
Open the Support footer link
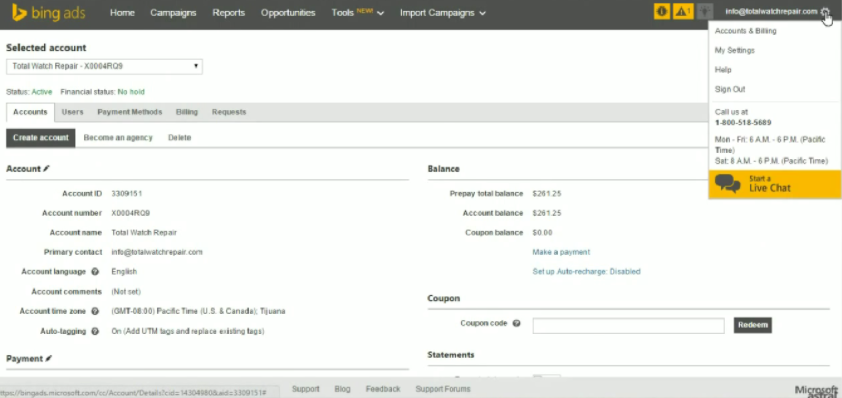[x=306, y=389]
